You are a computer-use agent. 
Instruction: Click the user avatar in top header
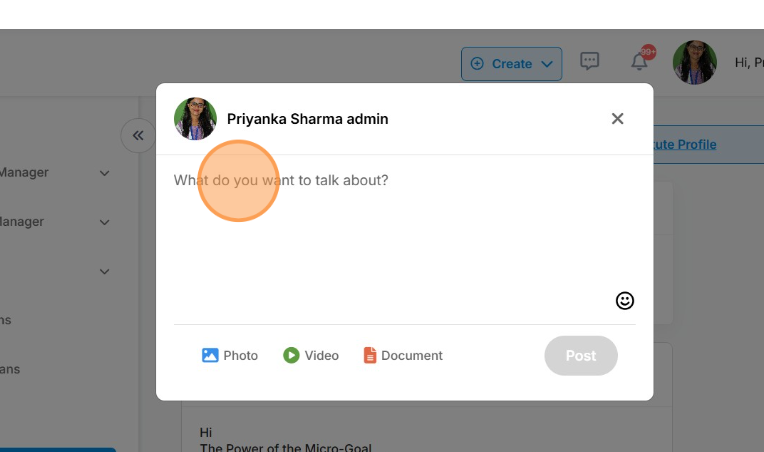coord(694,62)
